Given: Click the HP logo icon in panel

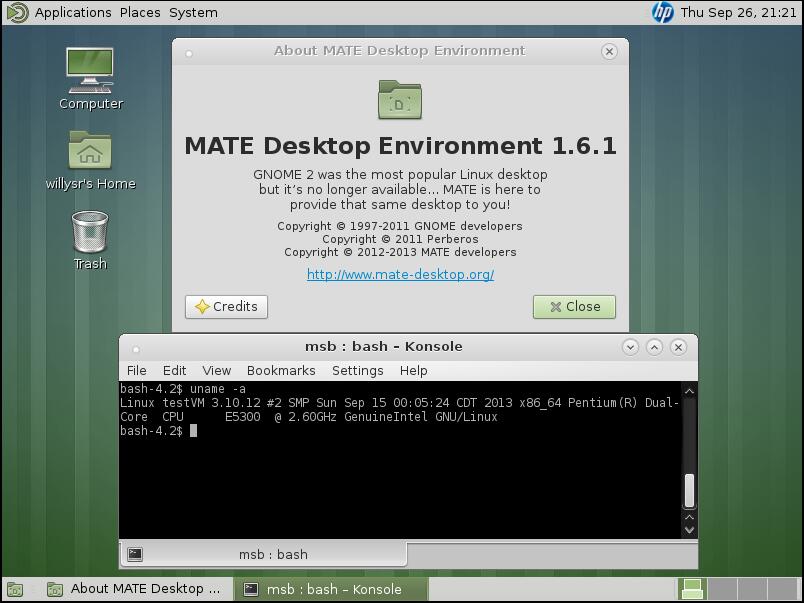Looking at the screenshot, I should tap(662, 12).
